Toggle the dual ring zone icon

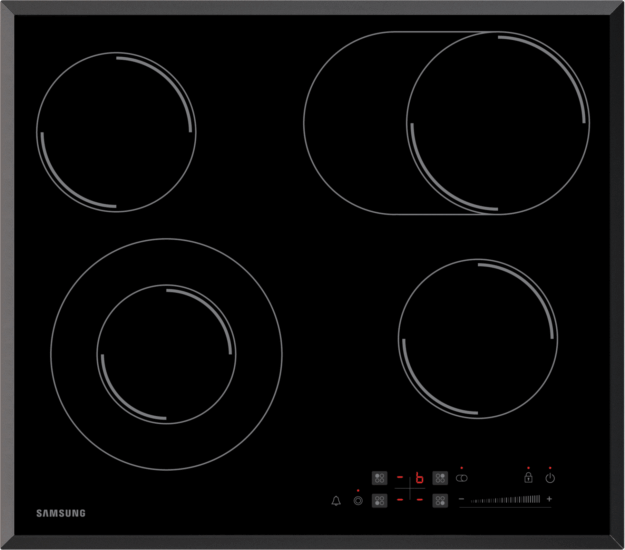(357, 500)
